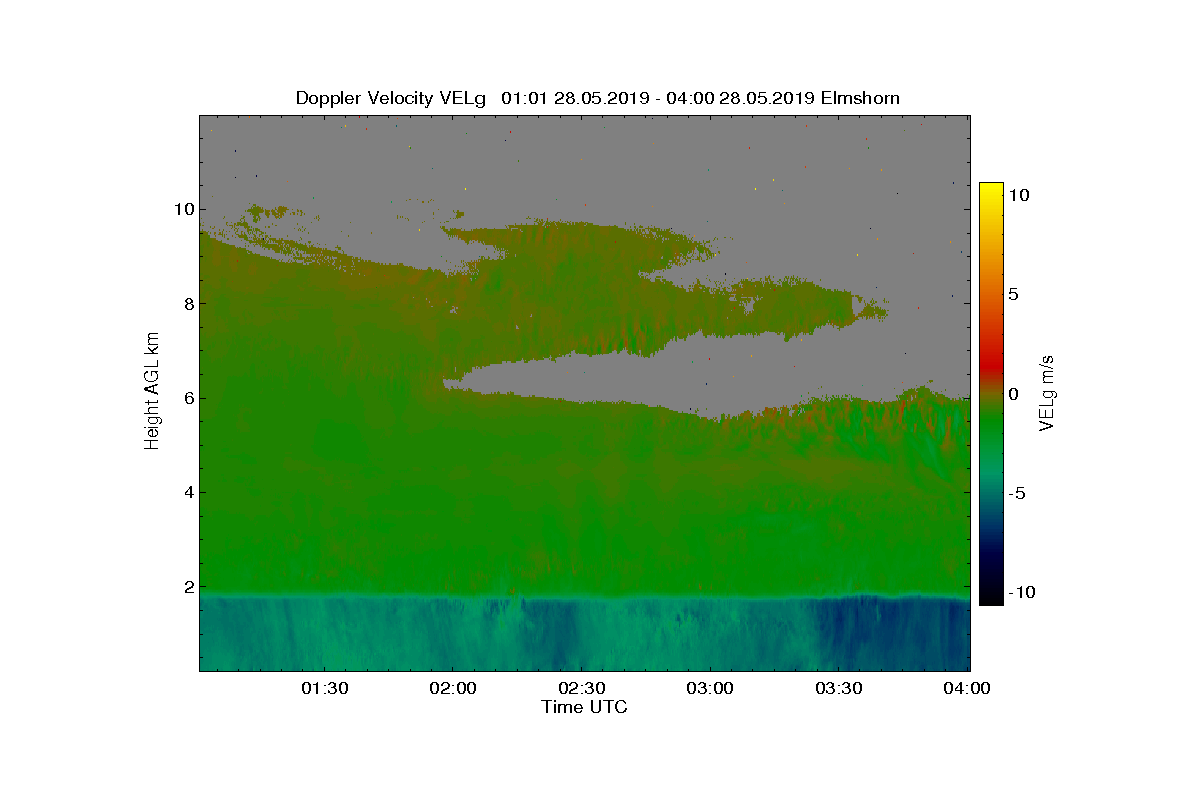The height and width of the screenshot is (800, 1200).
Task: Click the height tick label 8
Action: (188, 303)
